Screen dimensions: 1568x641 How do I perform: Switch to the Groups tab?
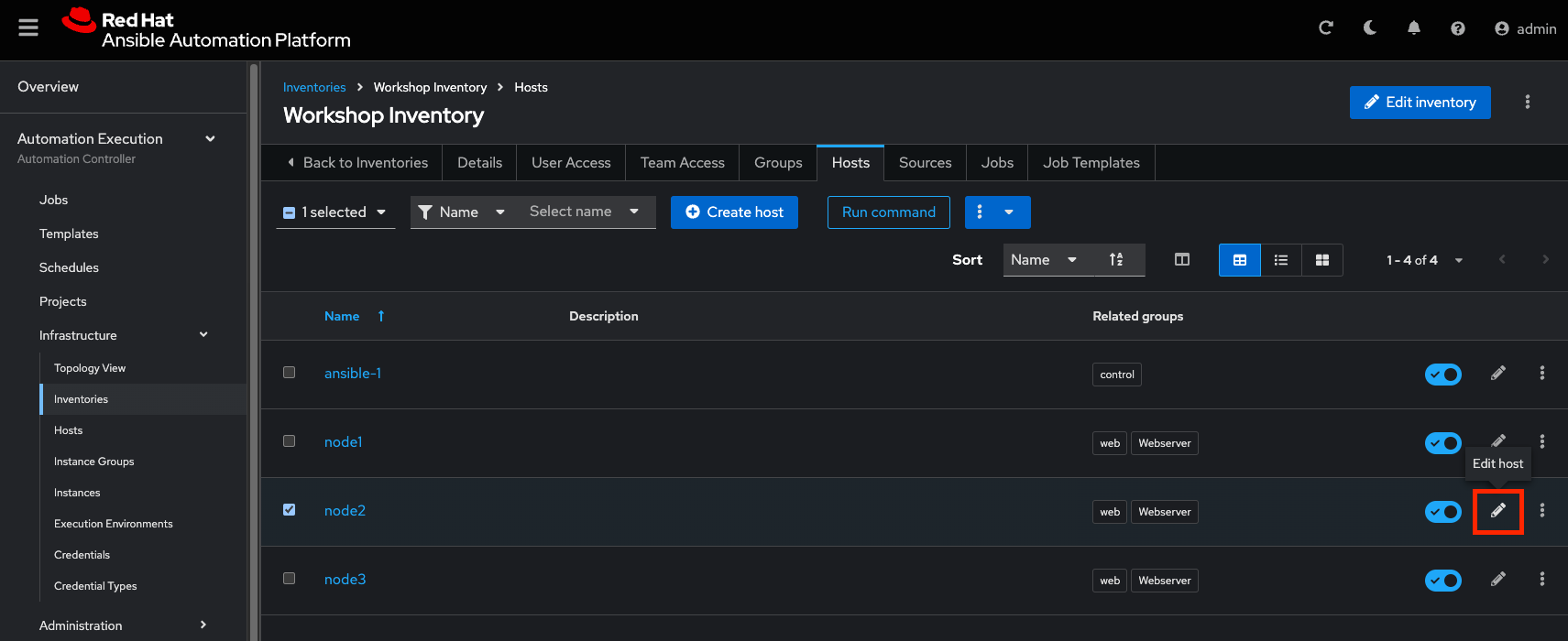[777, 163]
